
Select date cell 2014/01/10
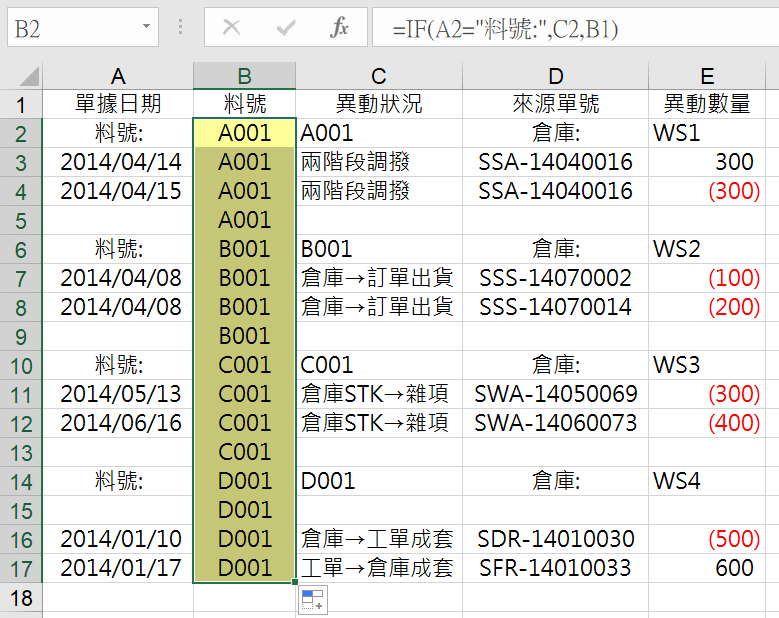coord(118,540)
